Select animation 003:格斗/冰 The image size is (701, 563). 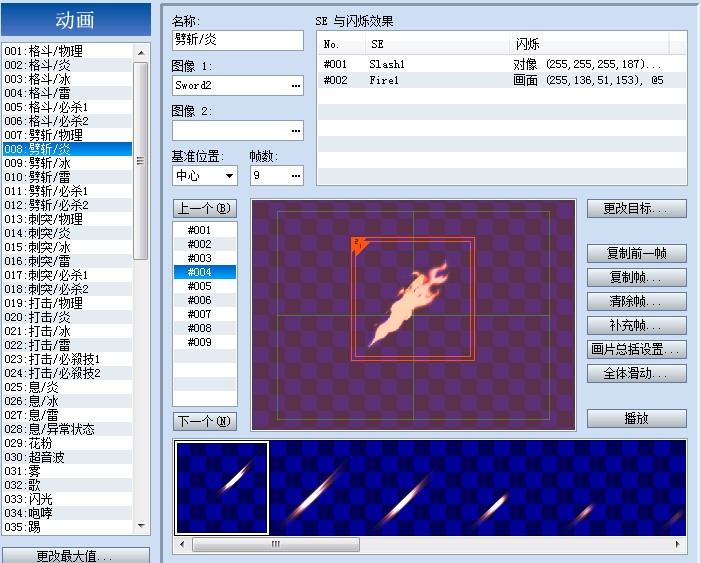click(68, 79)
